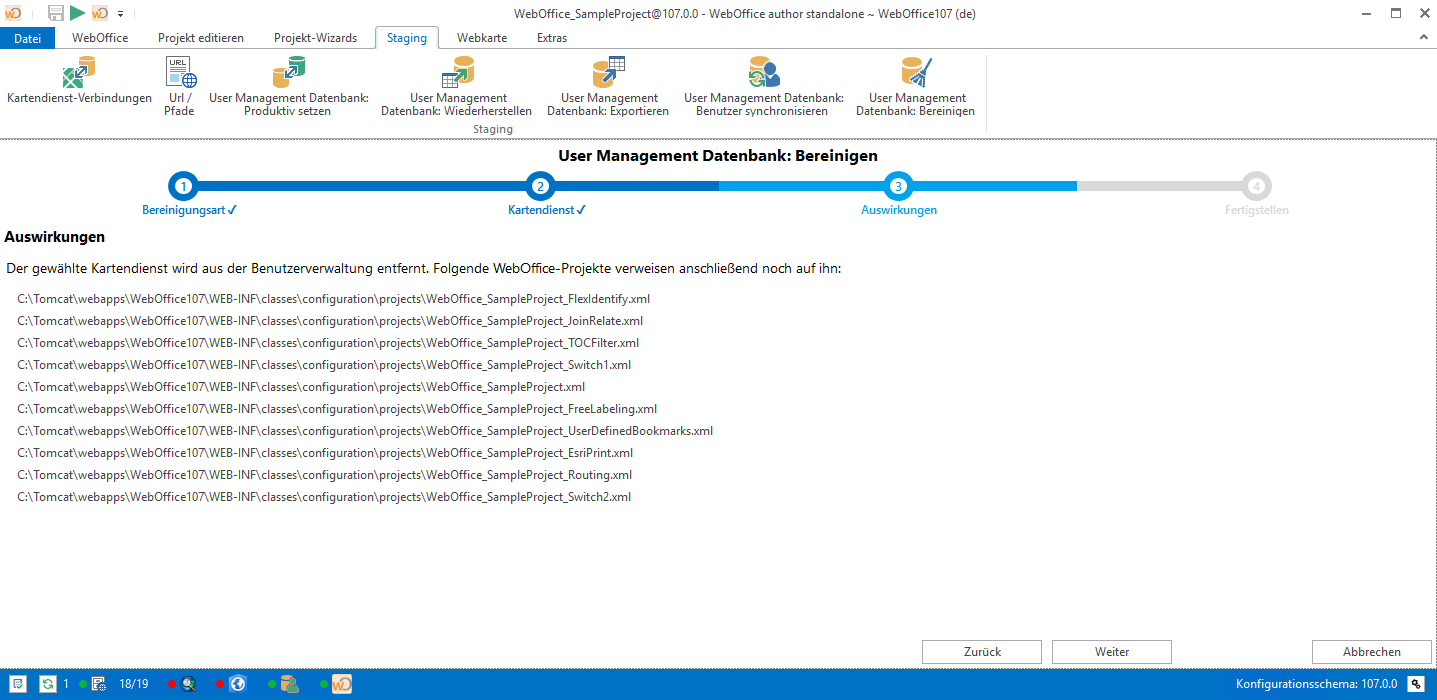
Task: Switch to the Webkarte tab
Action: pyautogui.click(x=481, y=38)
